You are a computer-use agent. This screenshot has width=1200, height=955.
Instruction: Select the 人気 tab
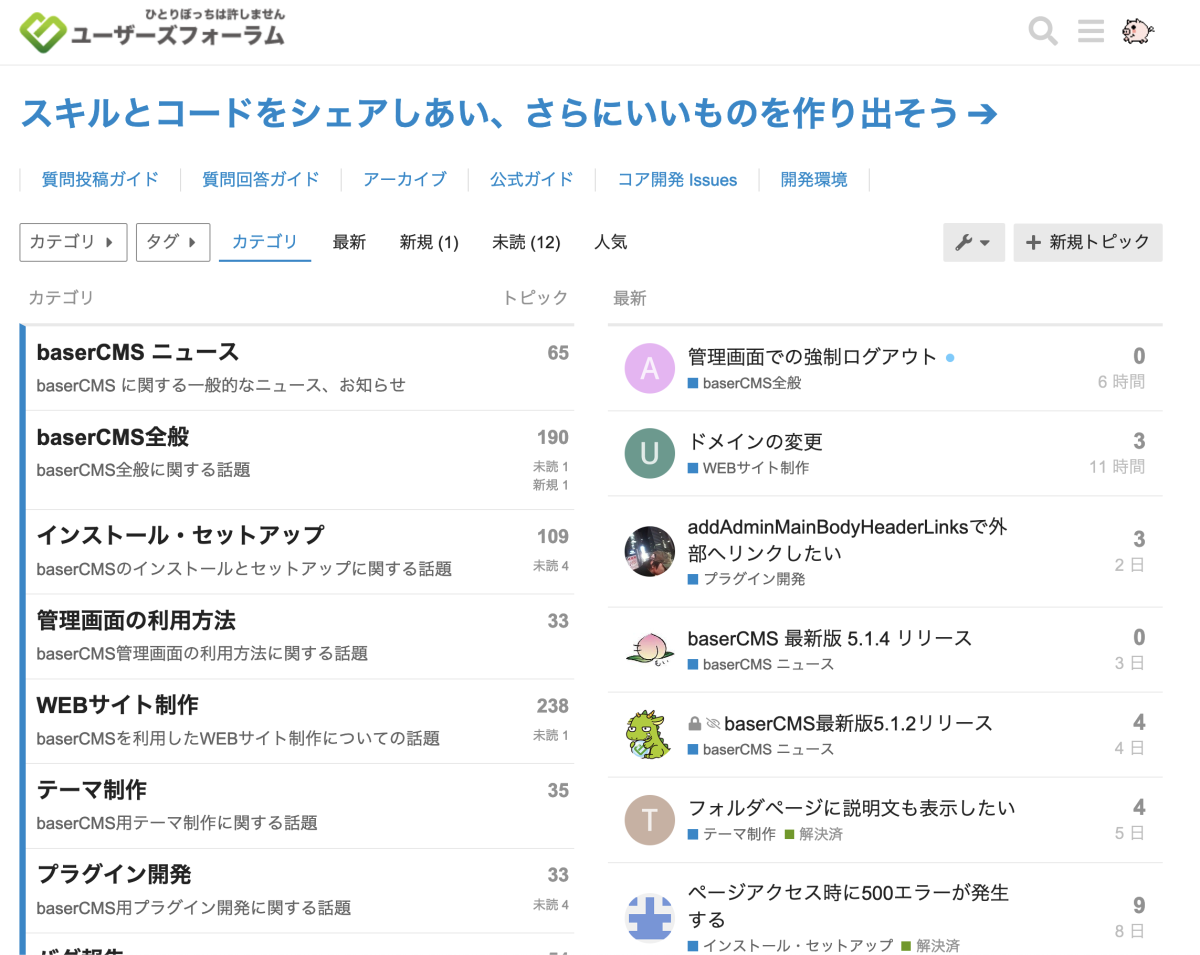click(x=610, y=242)
